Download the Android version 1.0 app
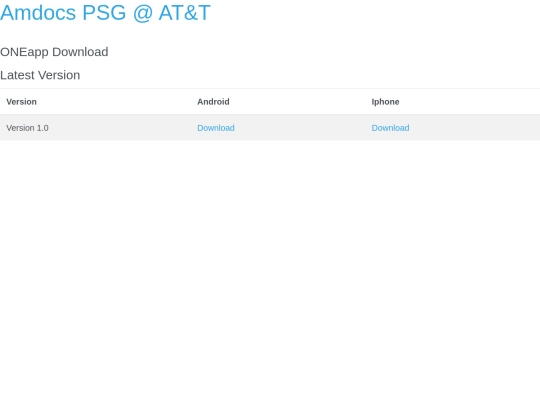The width and height of the screenshot is (540, 405). click(216, 128)
